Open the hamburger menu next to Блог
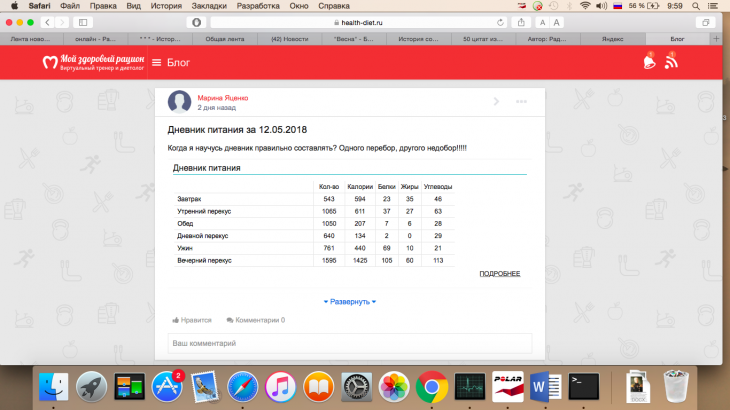Viewport: 730px width, 410px height. pos(156,64)
